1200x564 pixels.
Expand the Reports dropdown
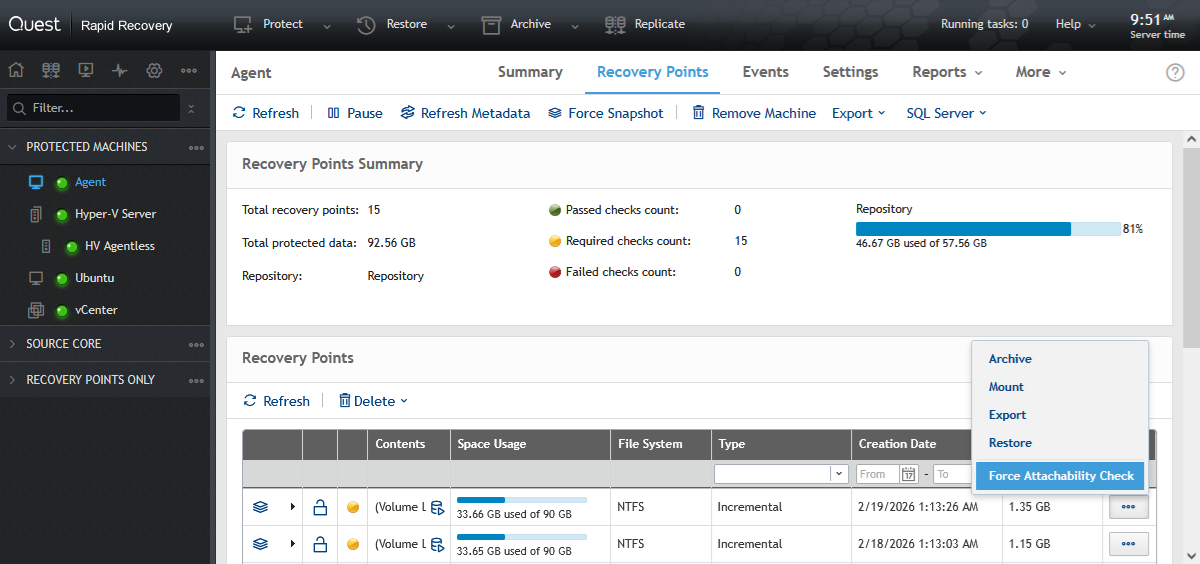pyautogui.click(x=947, y=72)
